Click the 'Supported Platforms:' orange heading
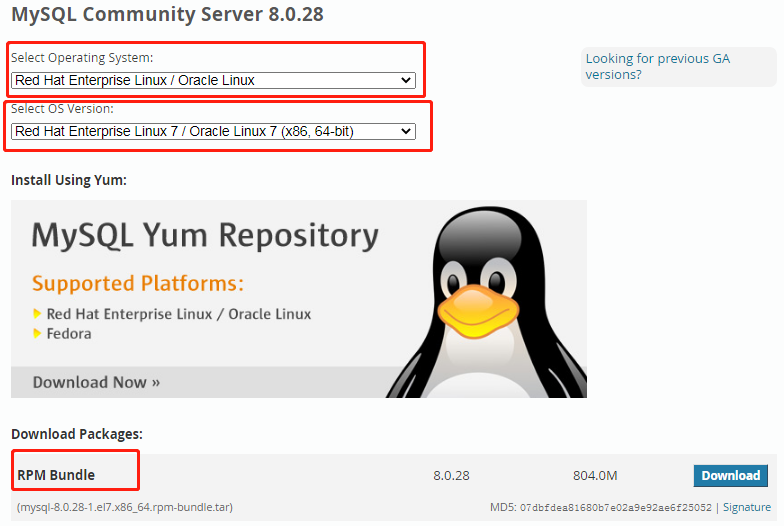The image size is (784, 526). point(138,284)
